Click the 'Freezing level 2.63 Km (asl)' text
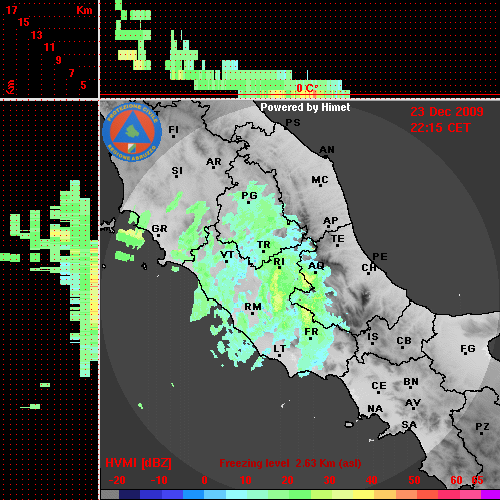This screenshot has width=500, height=500. pos(290,463)
